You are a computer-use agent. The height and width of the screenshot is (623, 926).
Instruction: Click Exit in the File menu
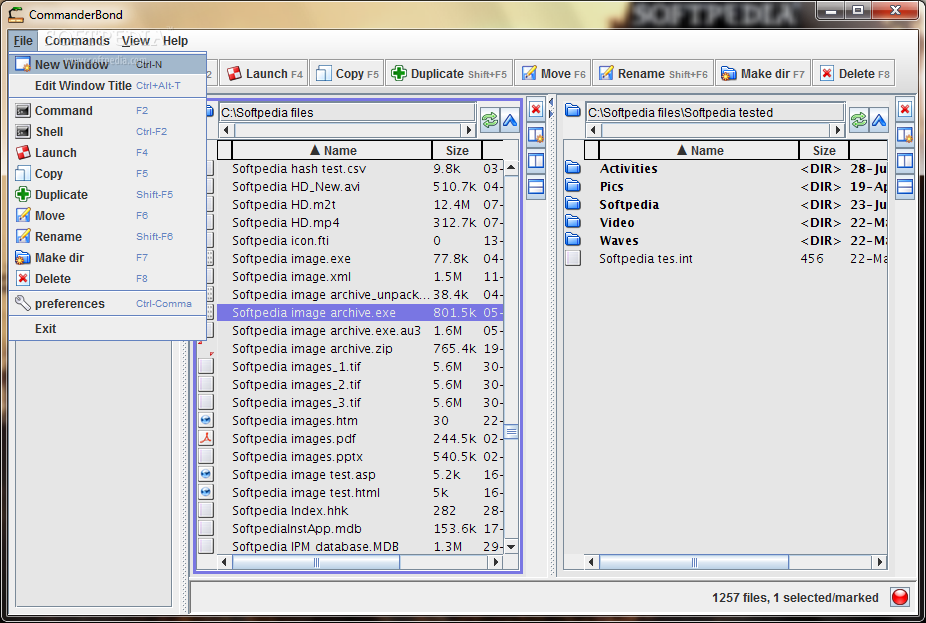(107, 328)
